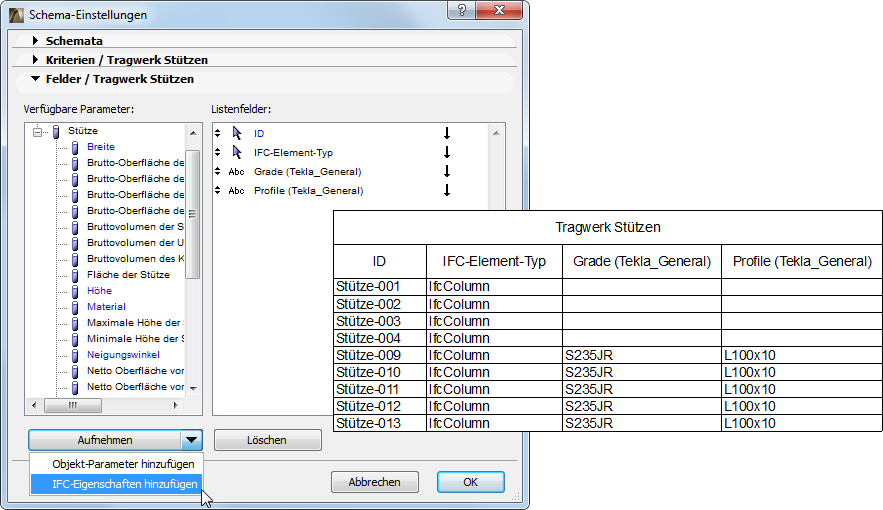
Task: Select the Höhe parameter
Action: 99,290
